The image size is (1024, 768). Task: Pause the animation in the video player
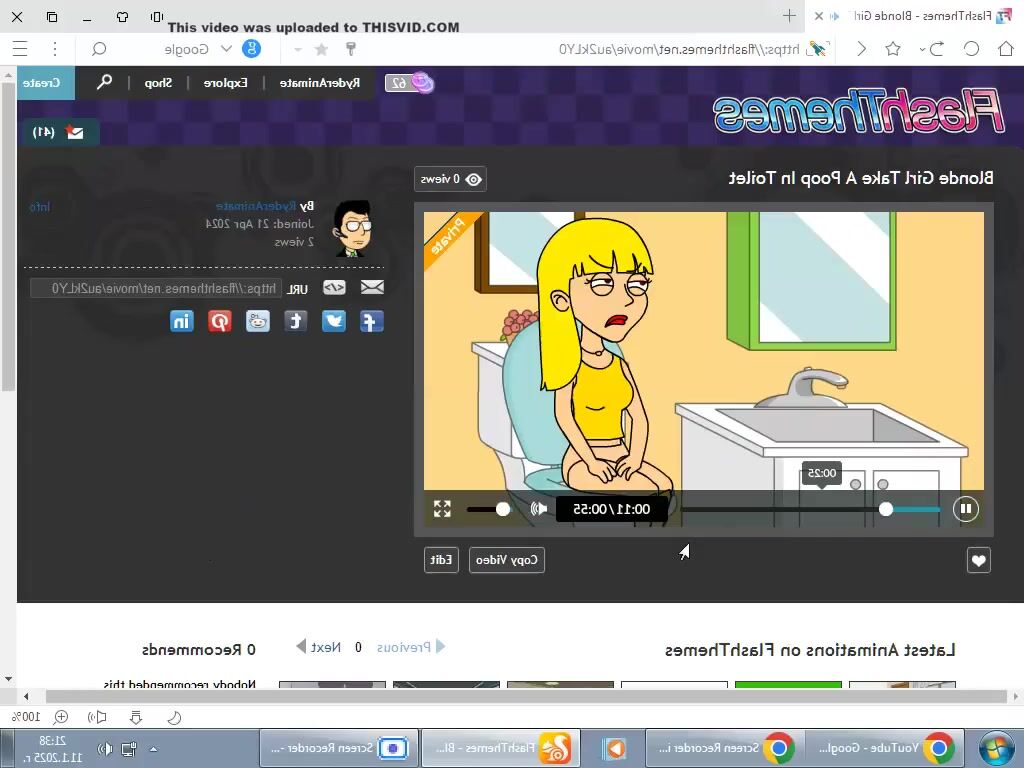[965, 509]
